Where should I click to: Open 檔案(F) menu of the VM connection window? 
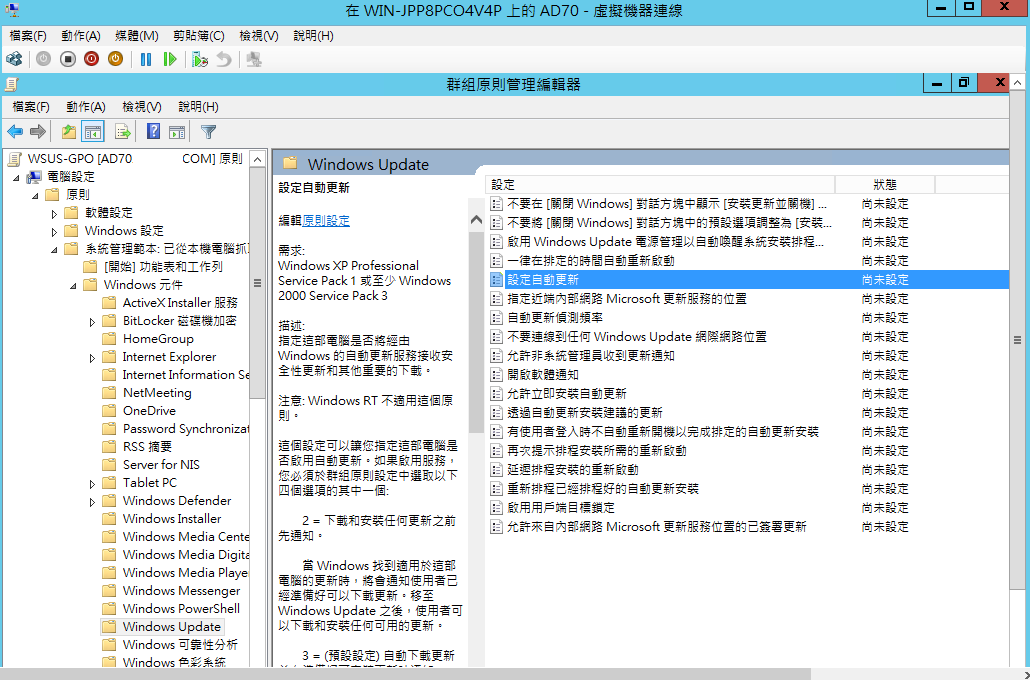pyautogui.click(x=28, y=35)
